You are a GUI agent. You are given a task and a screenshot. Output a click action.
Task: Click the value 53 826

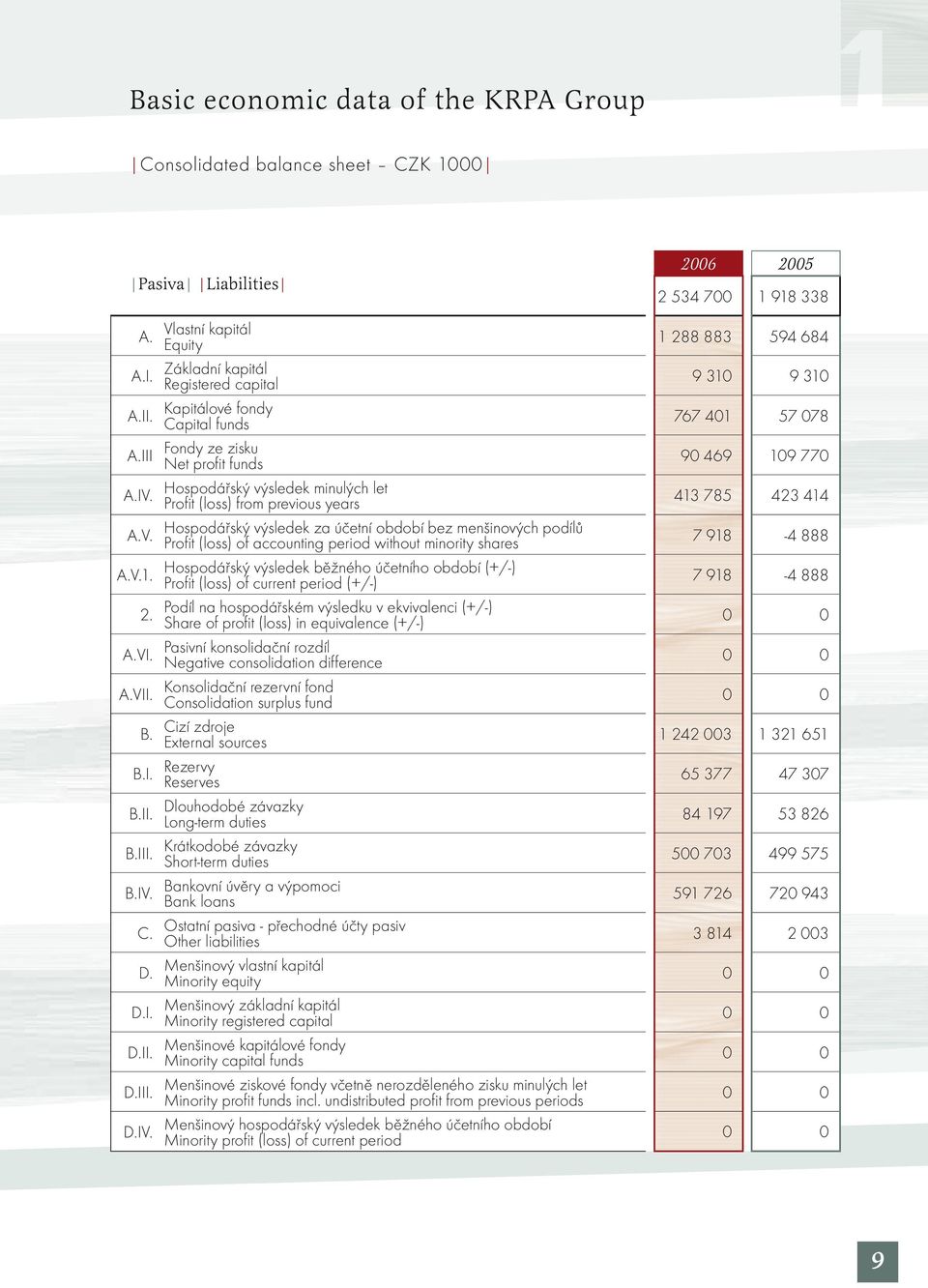803,814
